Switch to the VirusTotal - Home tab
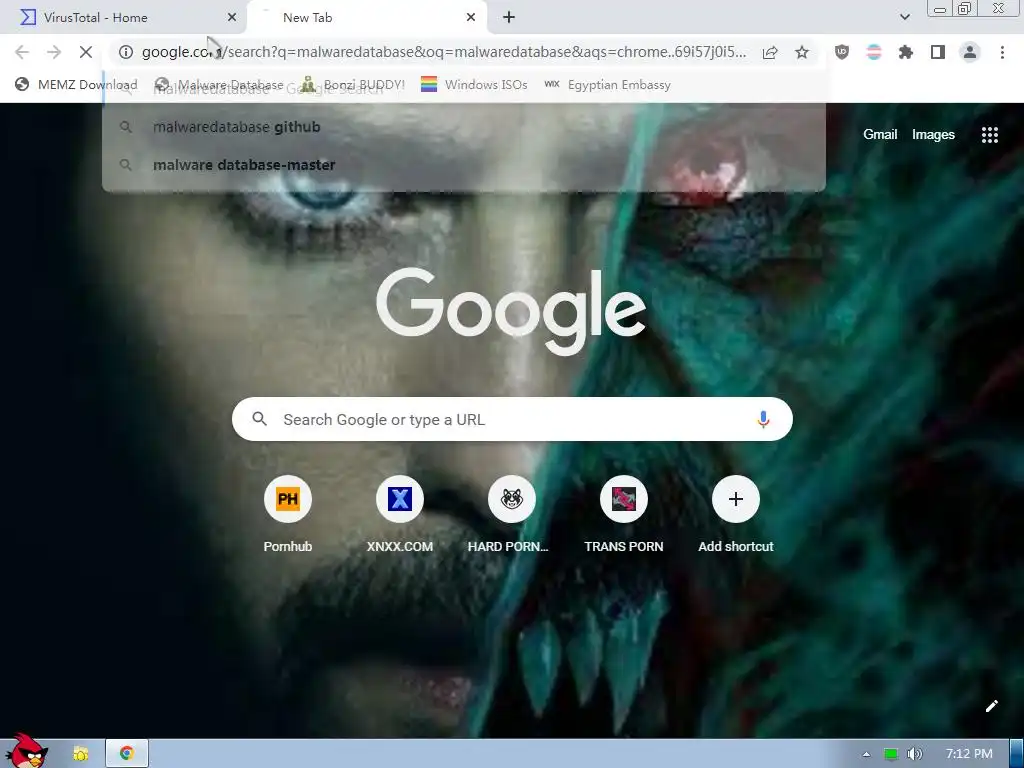Image resolution: width=1024 pixels, height=768 pixels. pyautogui.click(x=124, y=18)
